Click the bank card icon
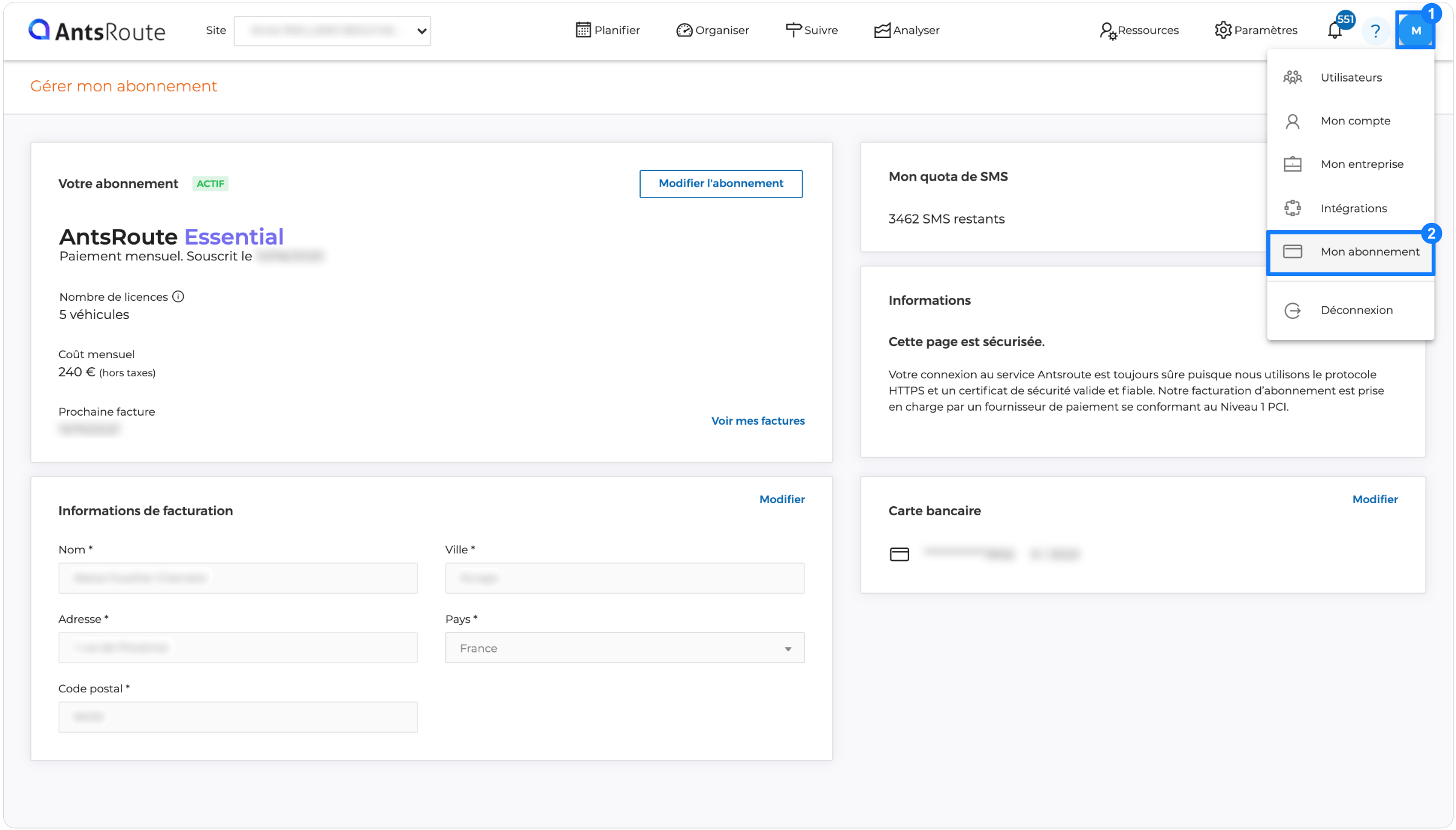This screenshot has width=1456, height=830. [x=899, y=554]
